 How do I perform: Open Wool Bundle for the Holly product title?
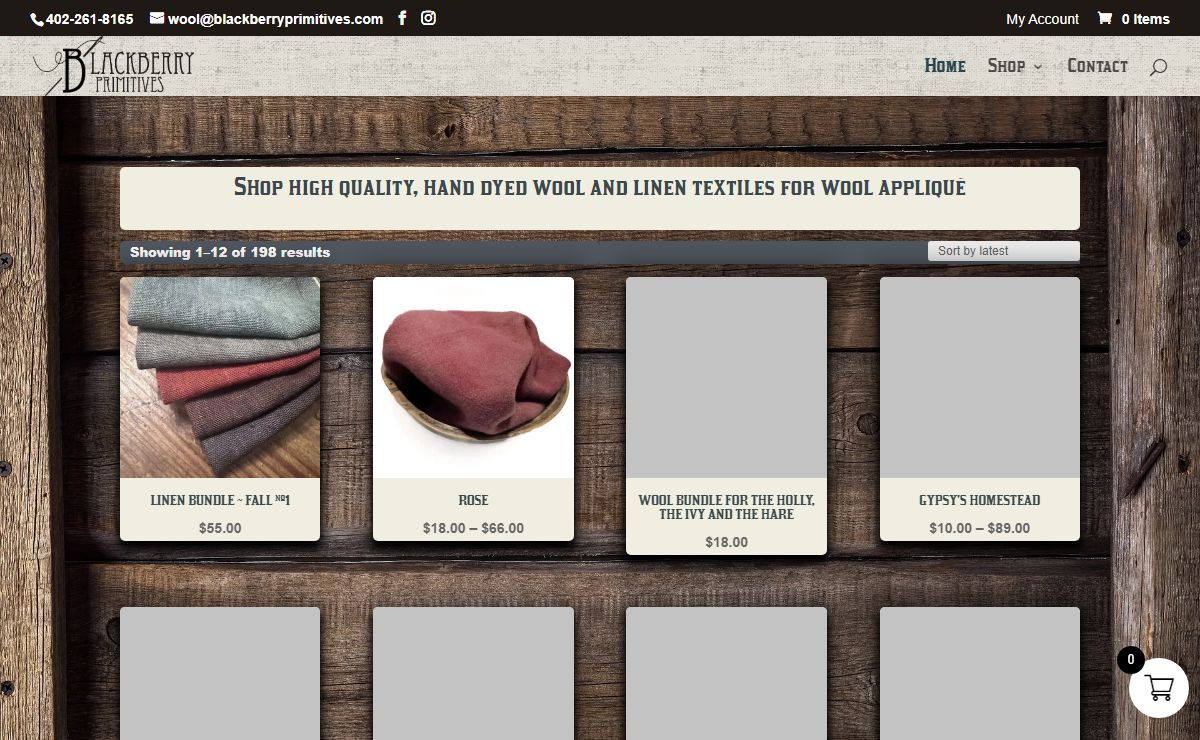[726, 507]
